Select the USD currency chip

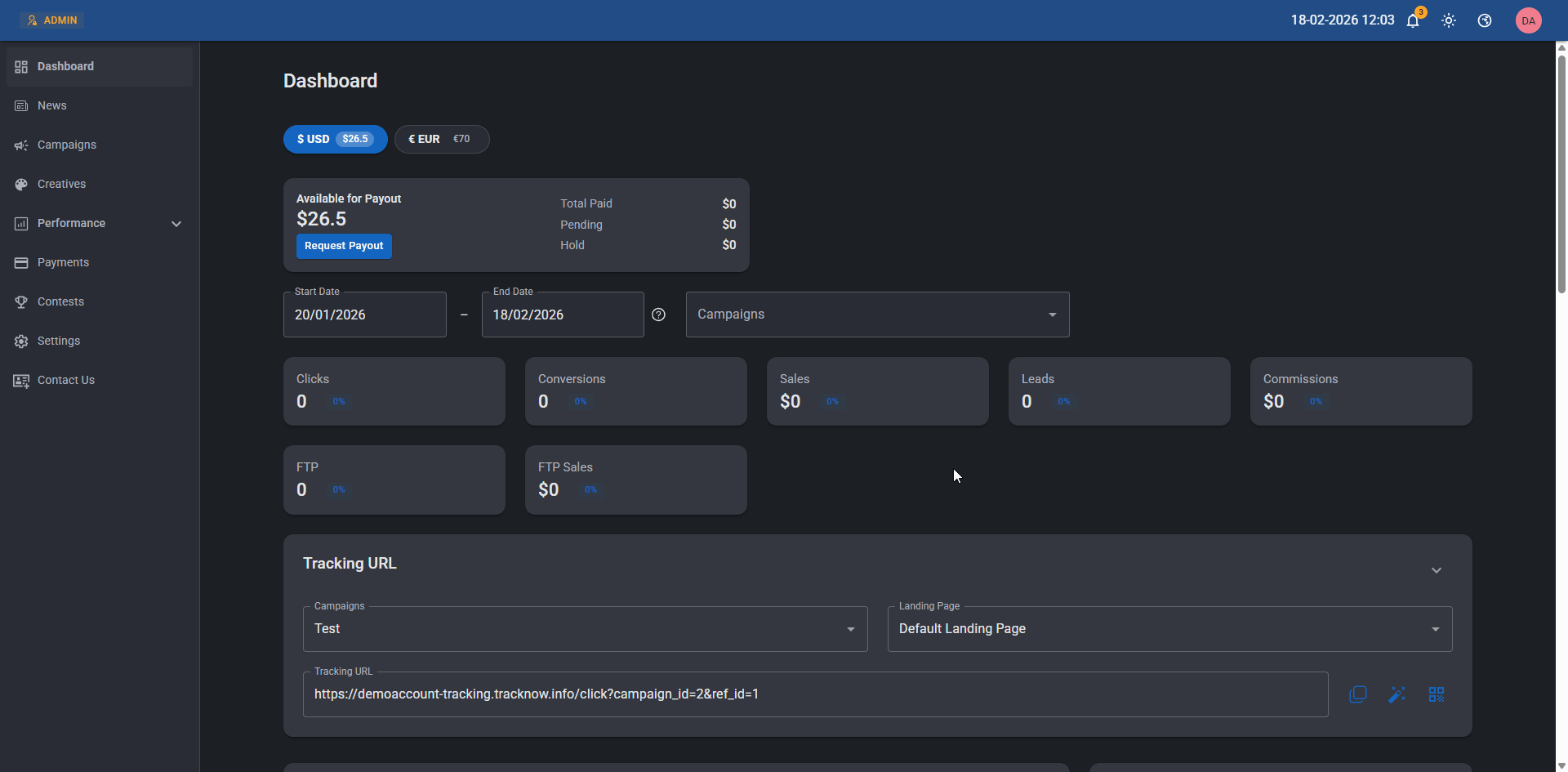tap(335, 139)
